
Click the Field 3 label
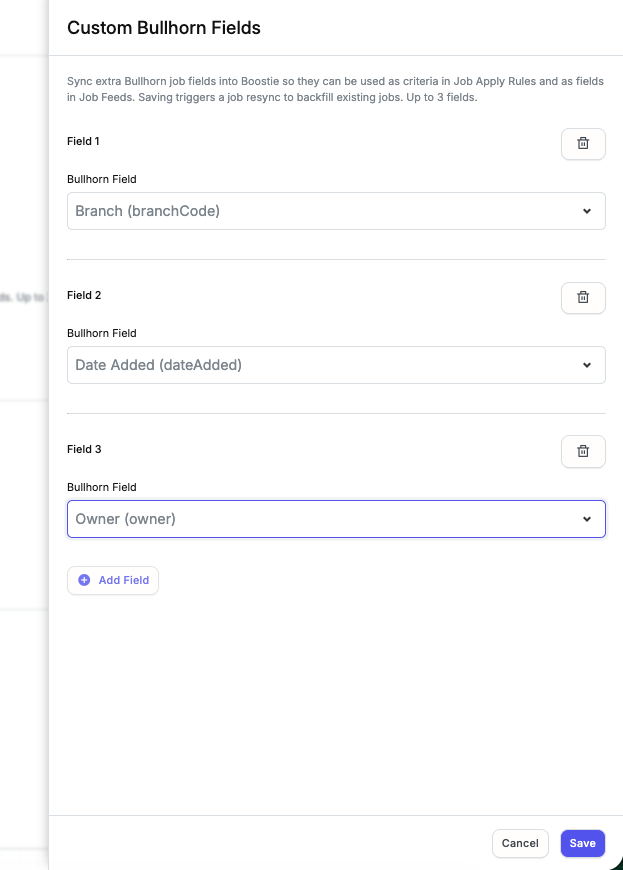tap(84, 449)
